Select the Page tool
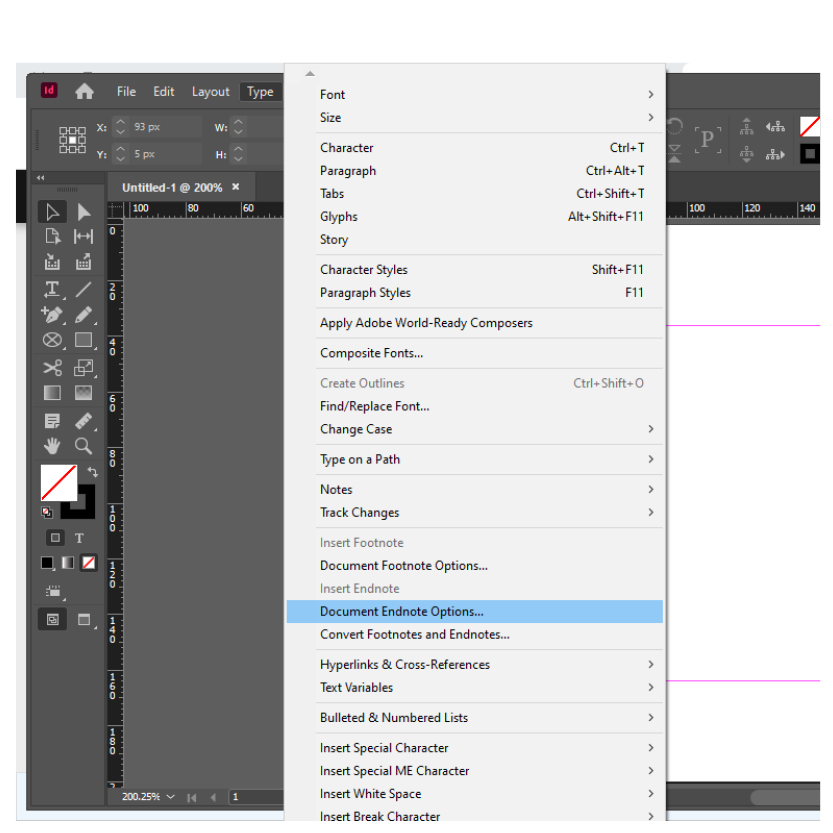This screenshot has height=833, width=833. 52,236
